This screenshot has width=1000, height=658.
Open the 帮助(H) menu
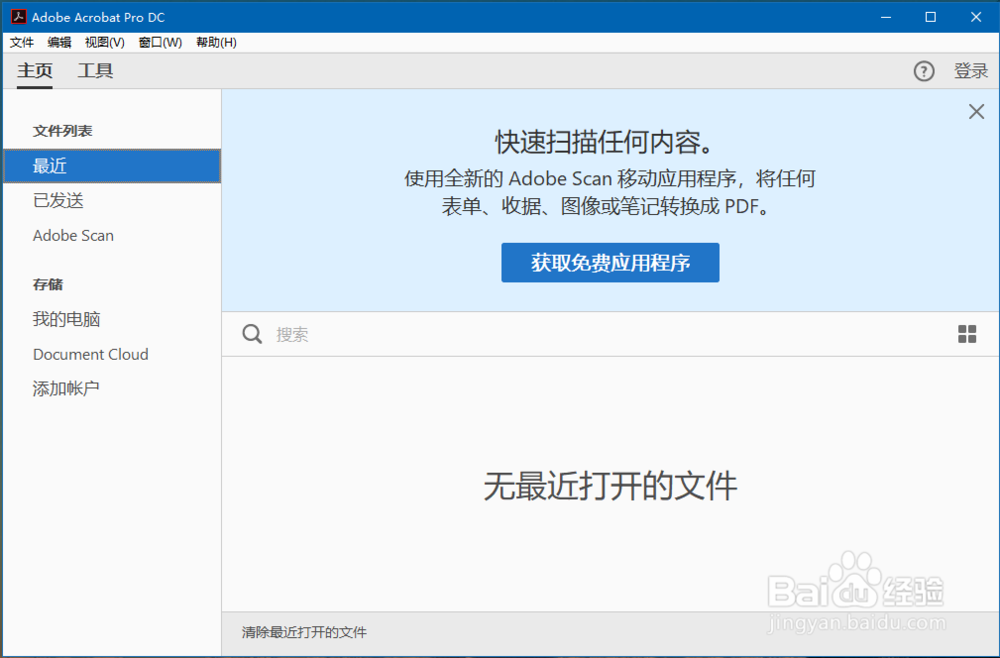pyautogui.click(x=216, y=42)
